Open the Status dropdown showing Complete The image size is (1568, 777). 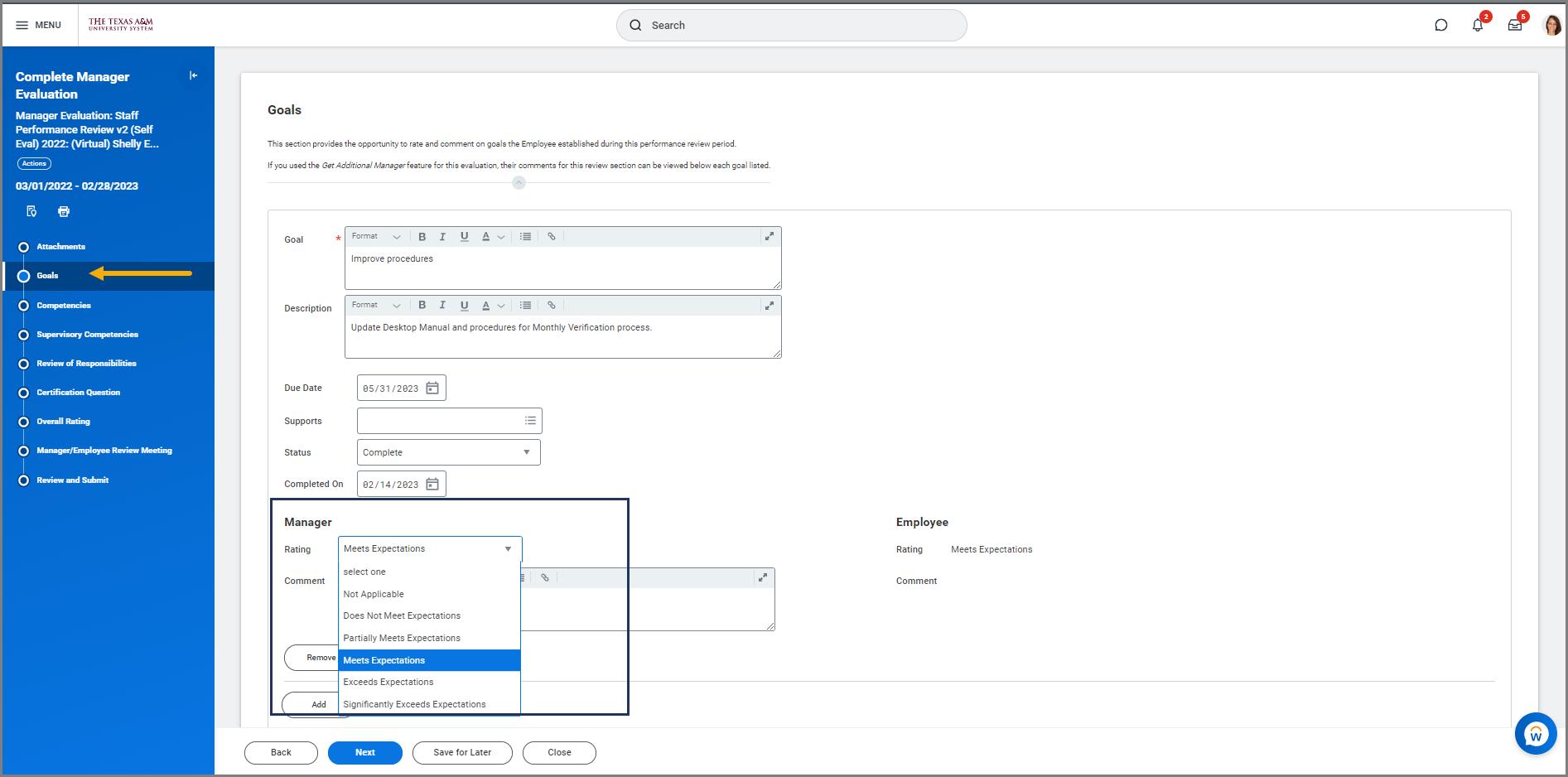coord(448,452)
